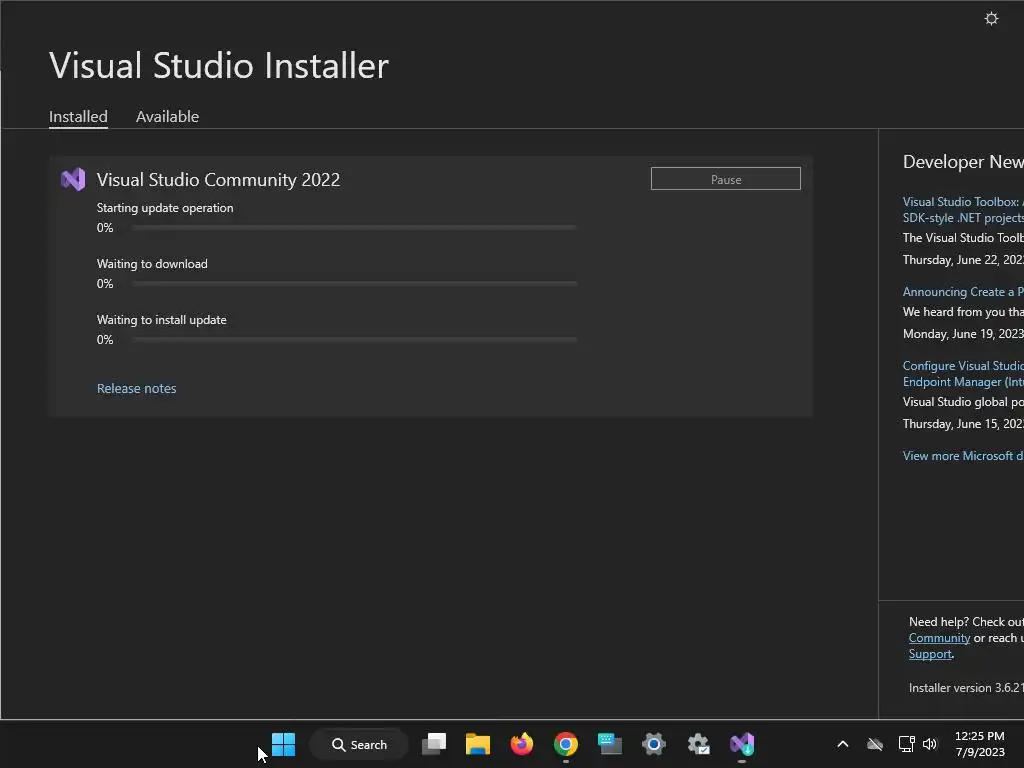1024x768 pixels.
Task: Open the network status tray icon
Action: [x=906, y=744]
